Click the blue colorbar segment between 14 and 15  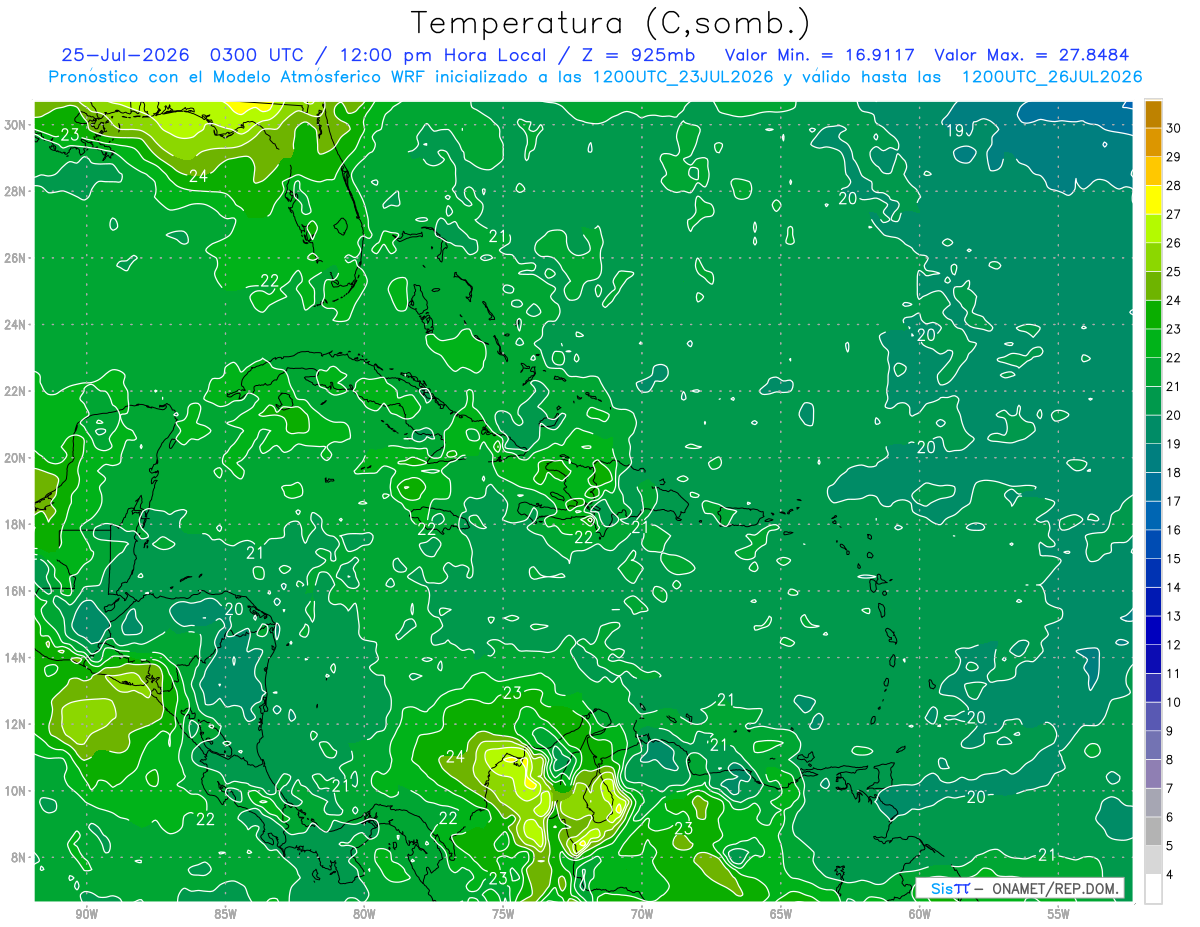tap(1153, 573)
